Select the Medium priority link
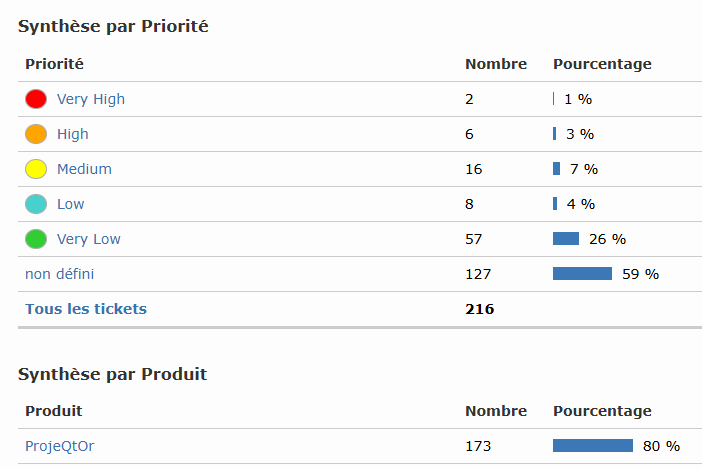Image resolution: width=702 pixels, height=468 pixels. (84, 169)
